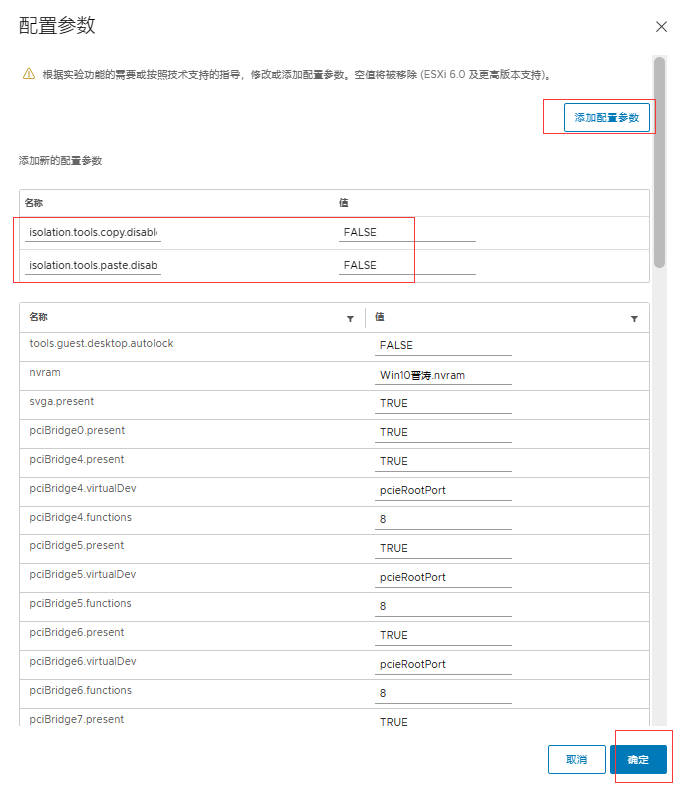Click the pciBridge6.virtualDev value field
Image resolution: width=685 pixels, height=788 pixels.
coord(444,665)
